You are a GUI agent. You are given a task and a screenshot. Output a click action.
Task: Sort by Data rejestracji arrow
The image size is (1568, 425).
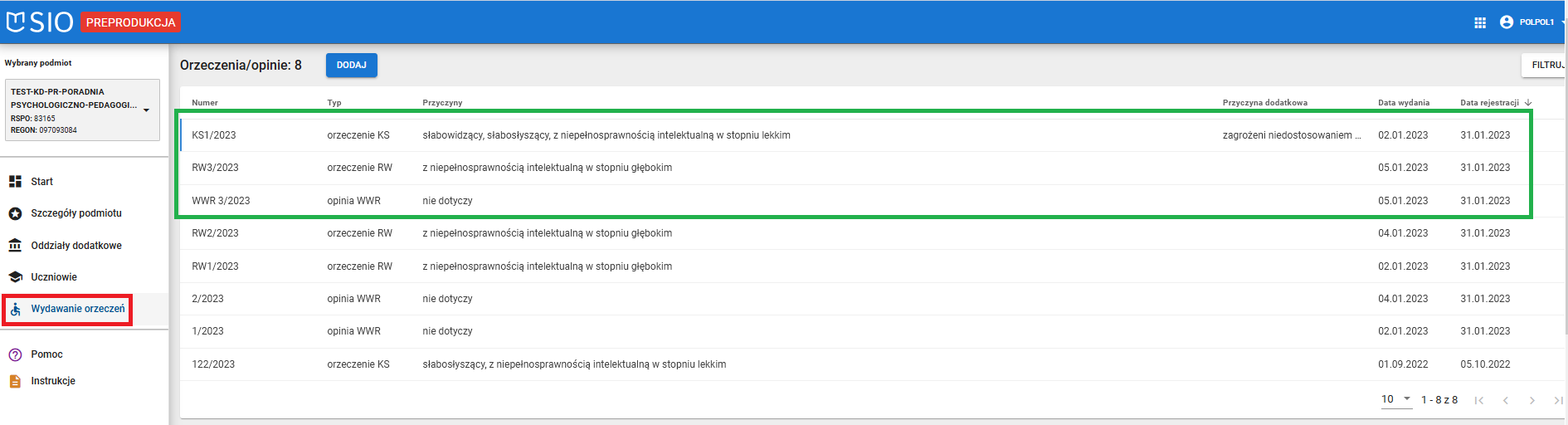point(1528,103)
